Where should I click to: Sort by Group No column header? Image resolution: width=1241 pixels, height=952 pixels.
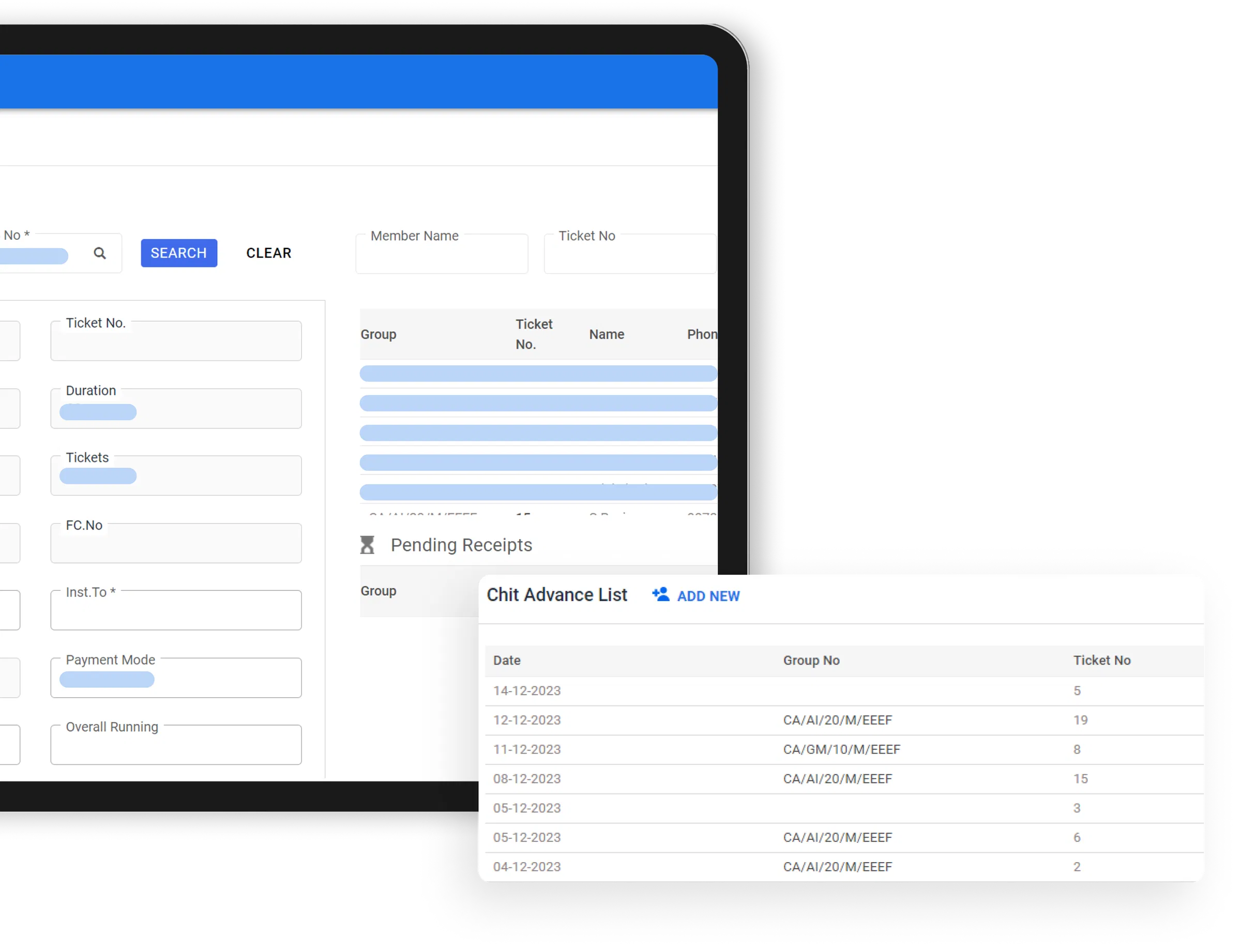click(811, 659)
